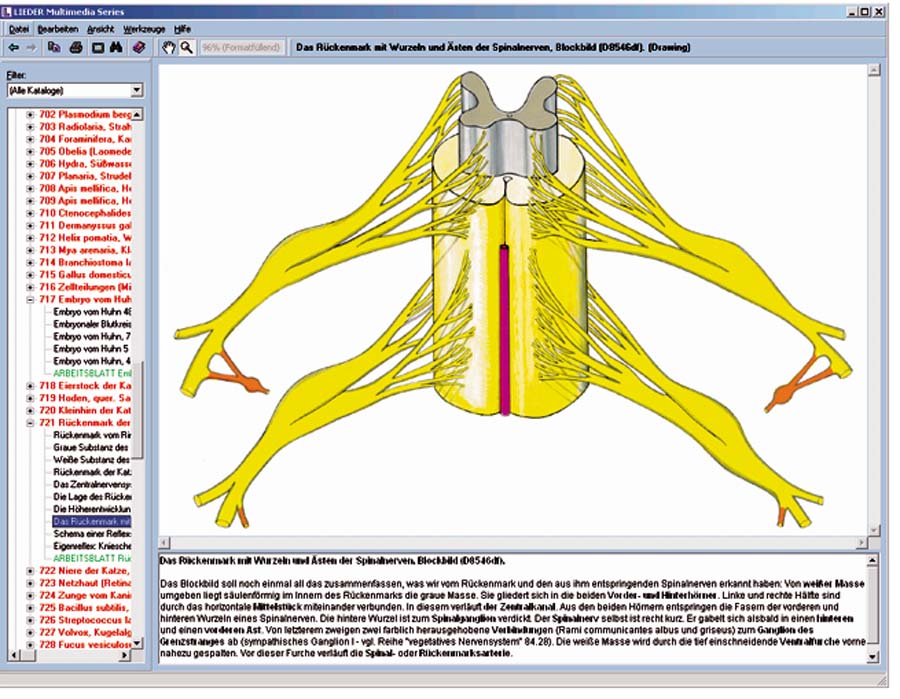
Task: Click the red book help icon
Action: 139,48
